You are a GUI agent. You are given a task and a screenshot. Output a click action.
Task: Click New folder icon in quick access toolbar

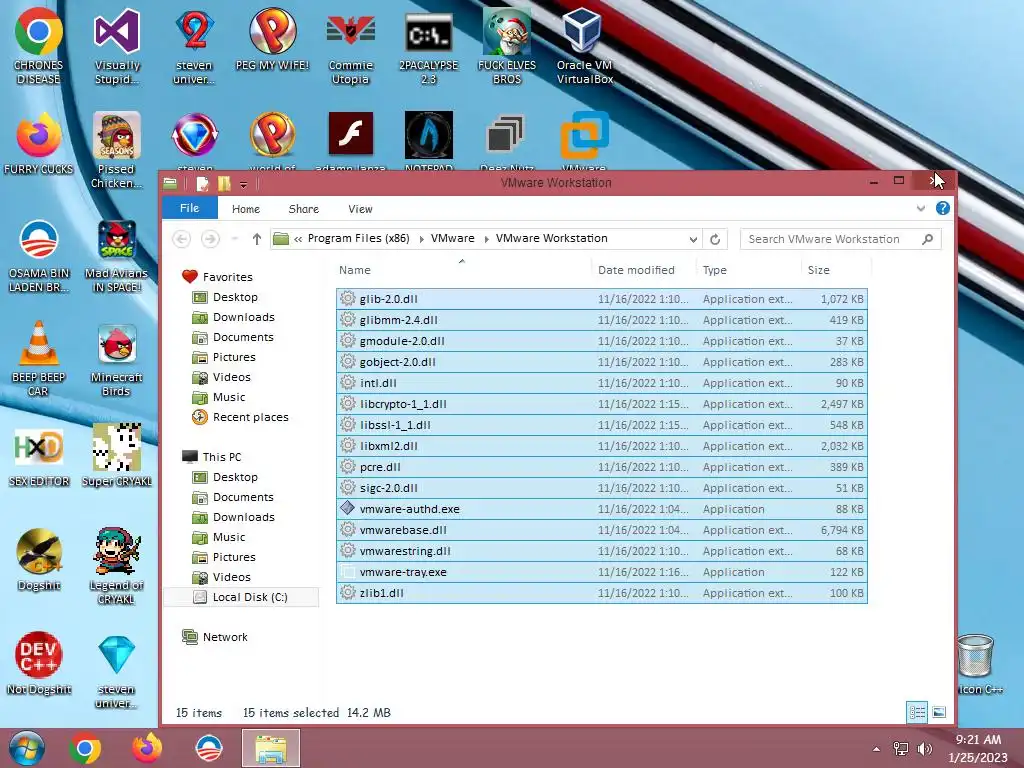(x=224, y=184)
